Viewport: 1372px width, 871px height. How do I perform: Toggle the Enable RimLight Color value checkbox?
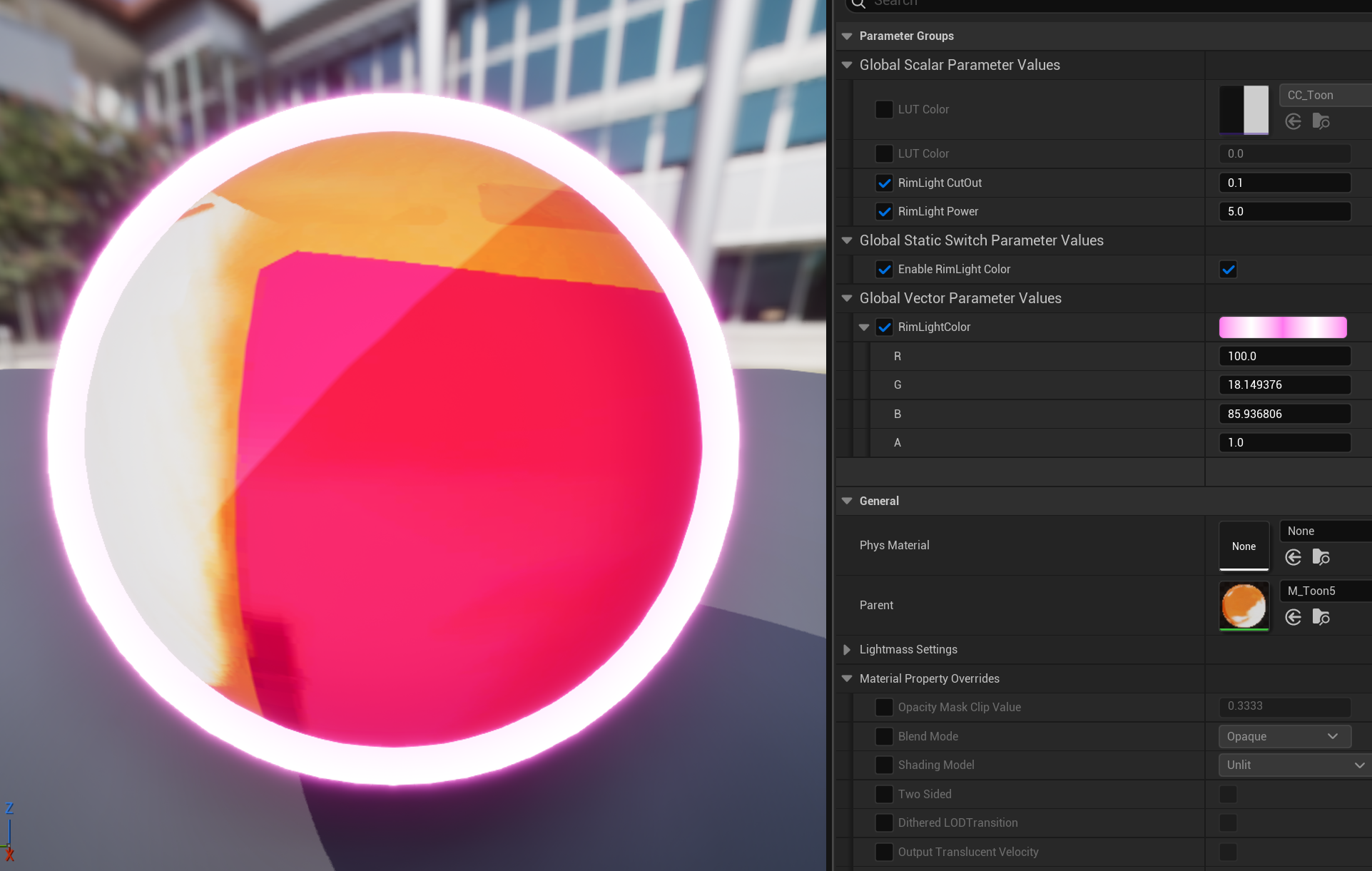click(1228, 270)
